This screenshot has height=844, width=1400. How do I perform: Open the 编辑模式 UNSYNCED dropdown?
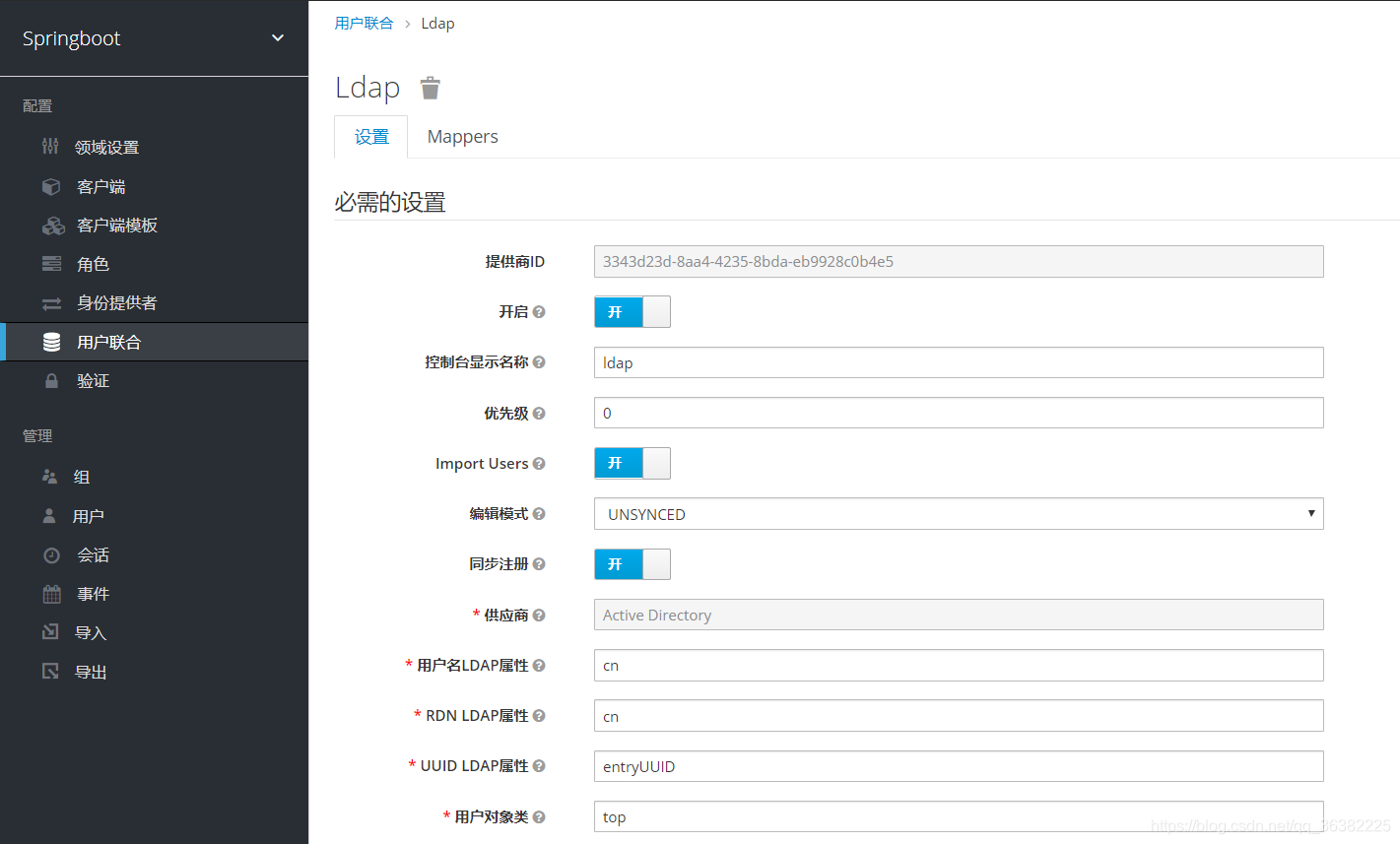959,514
